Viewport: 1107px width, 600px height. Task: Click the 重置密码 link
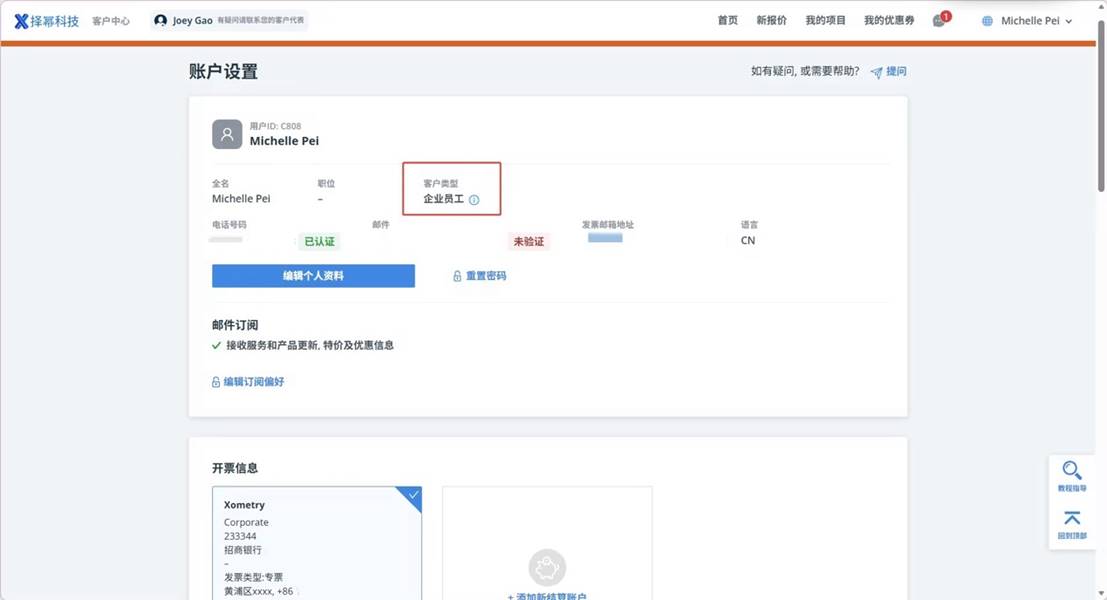480,276
